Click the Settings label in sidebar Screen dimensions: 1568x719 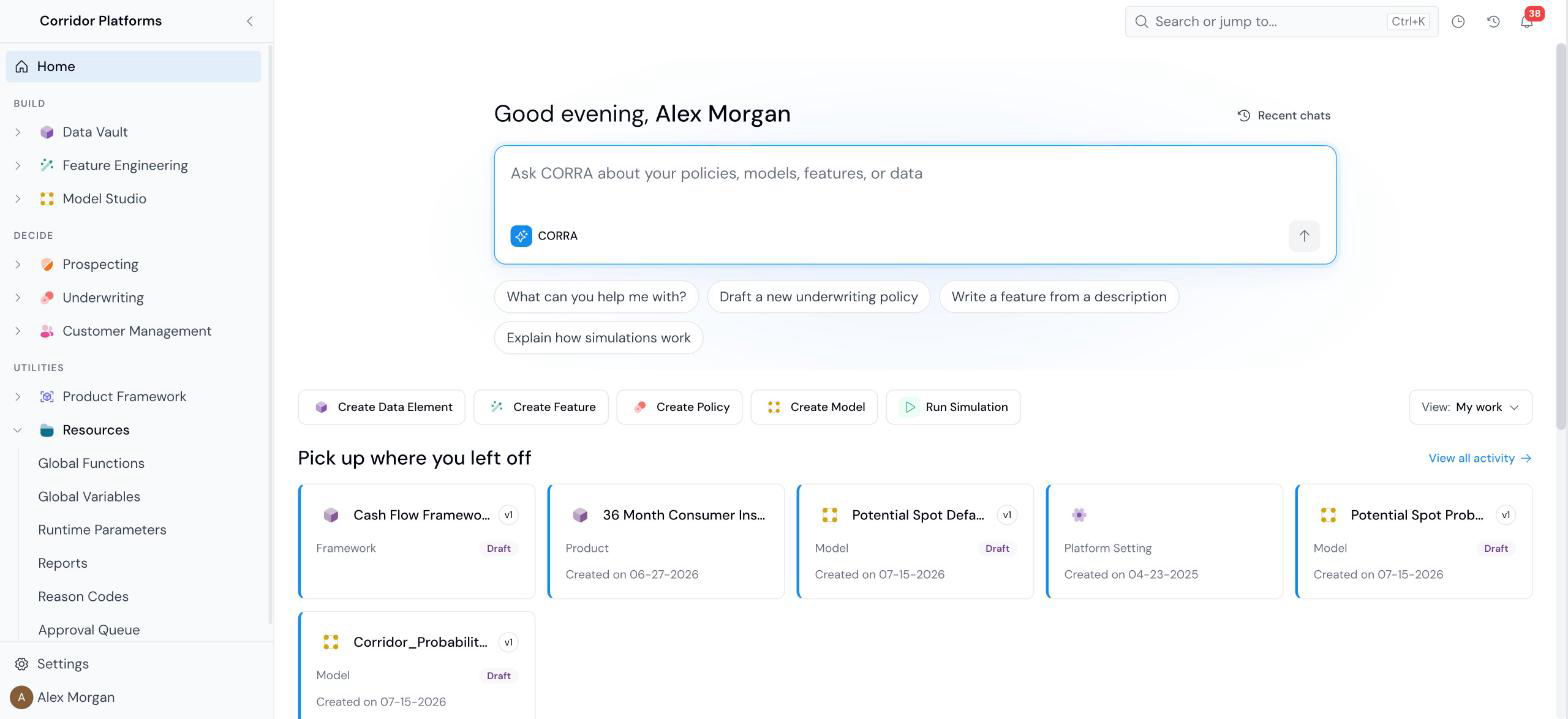(x=63, y=664)
